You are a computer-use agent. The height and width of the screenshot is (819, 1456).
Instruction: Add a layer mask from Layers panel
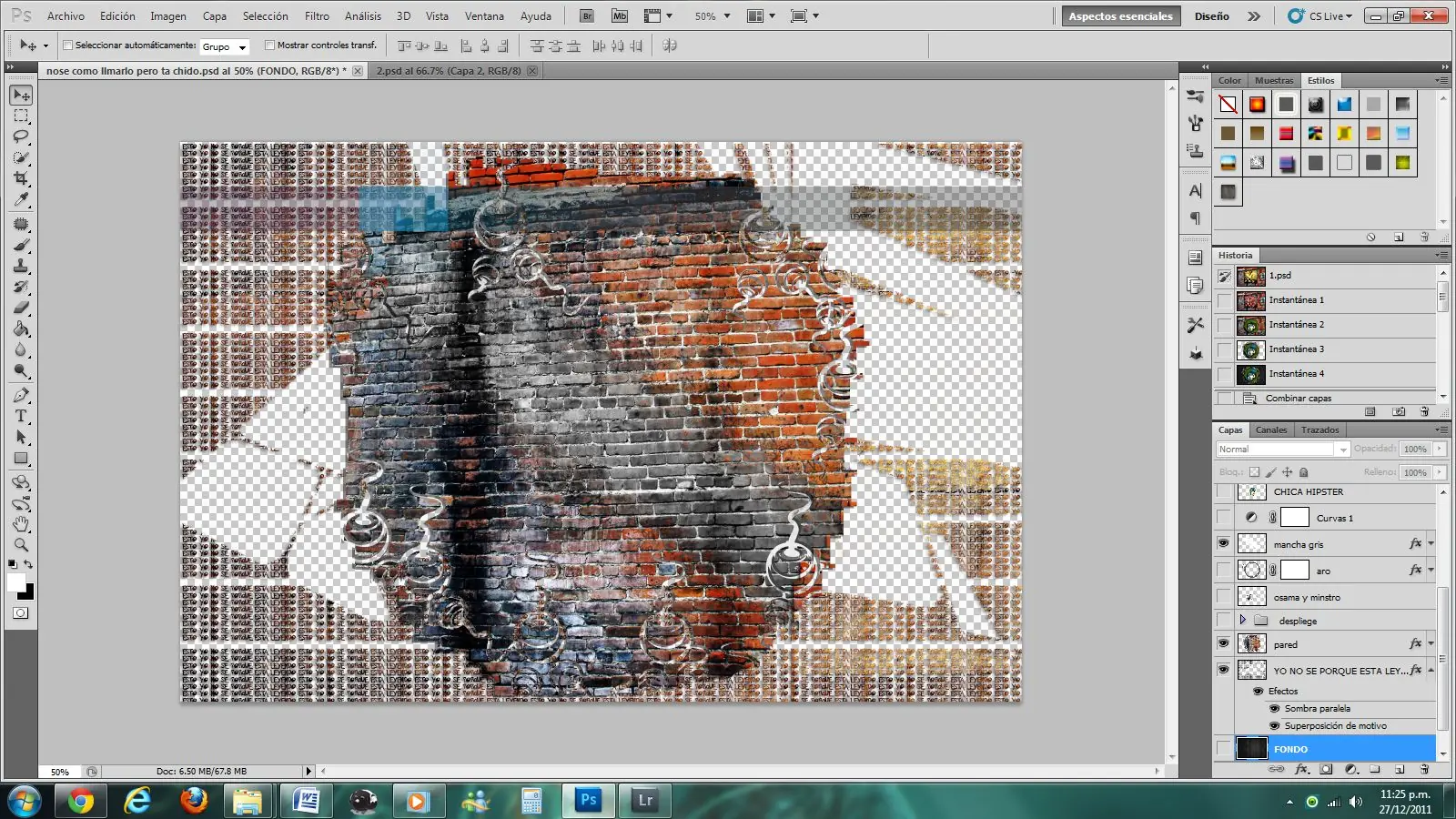[x=1326, y=769]
